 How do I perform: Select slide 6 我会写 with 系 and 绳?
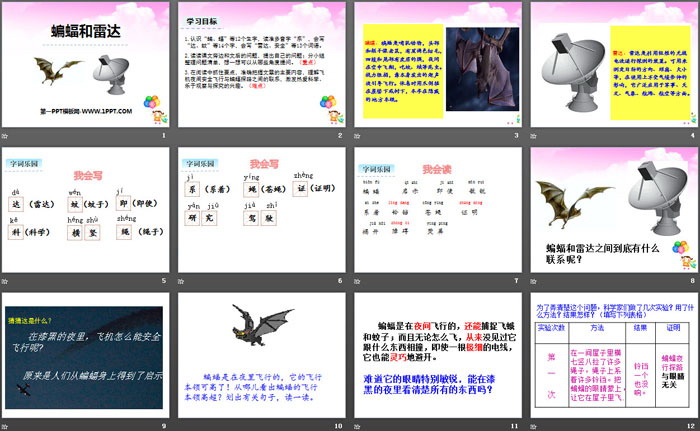coord(262,210)
